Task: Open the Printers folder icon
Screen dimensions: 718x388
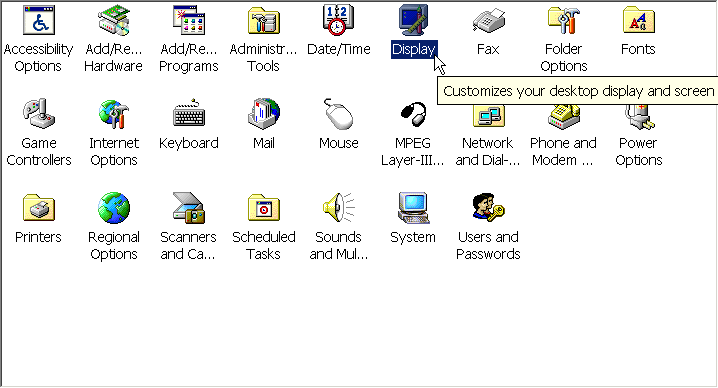Action: pos(39,208)
